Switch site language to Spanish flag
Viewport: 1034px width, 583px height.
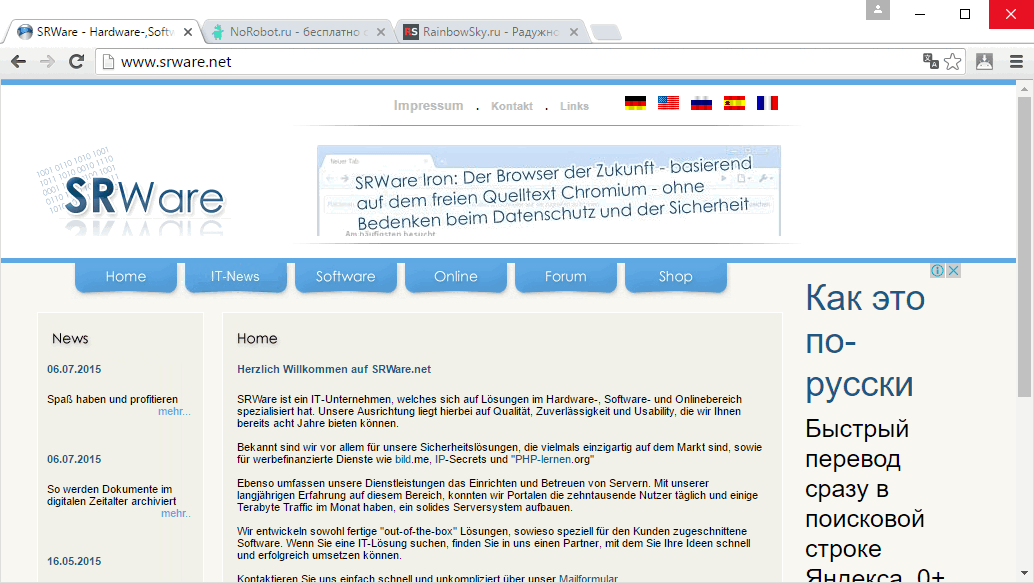(x=734, y=103)
